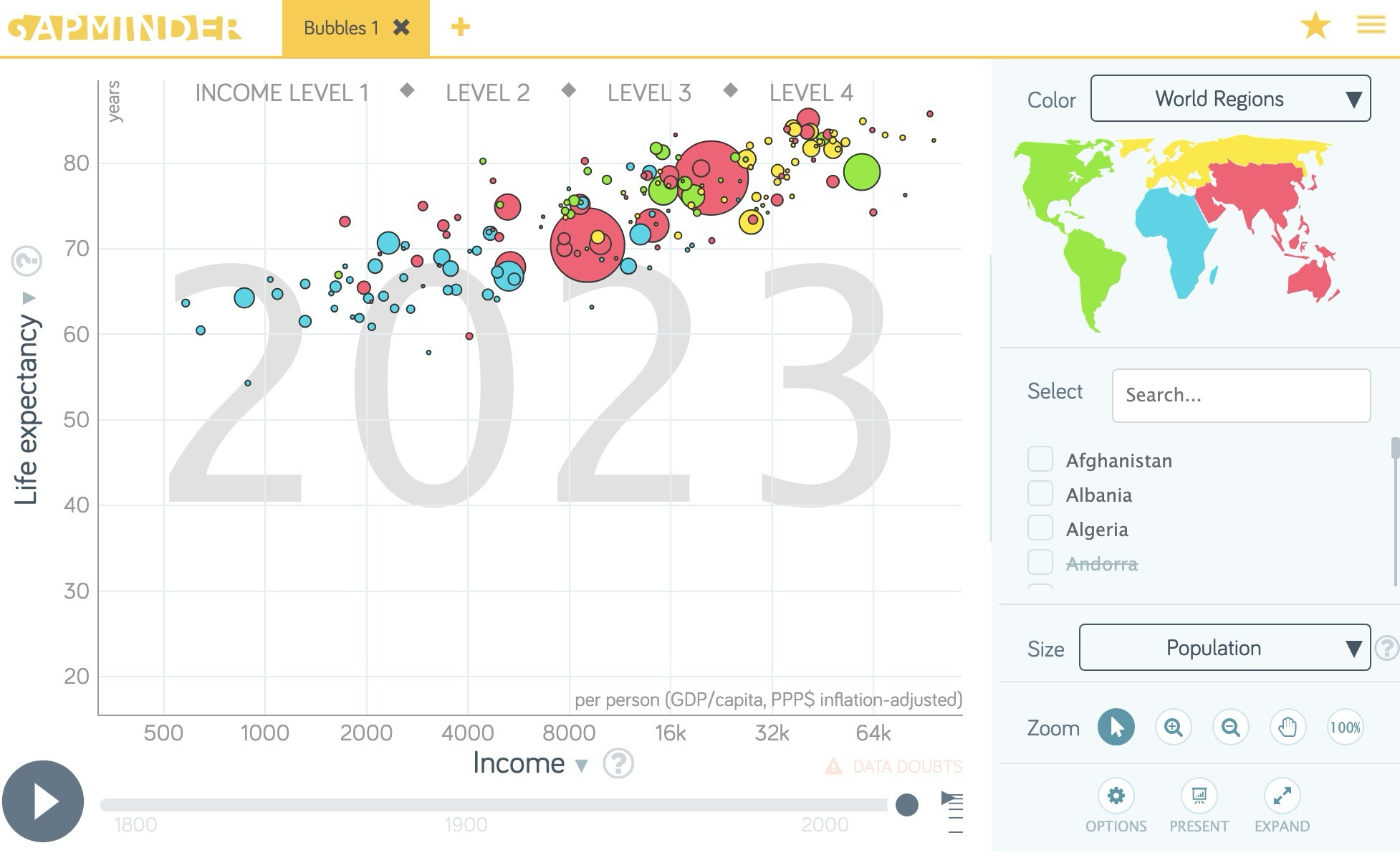This screenshot has width=1400, height=863.
Task: Reset zoom to 100%
Action: click(x=1345, y=728)
